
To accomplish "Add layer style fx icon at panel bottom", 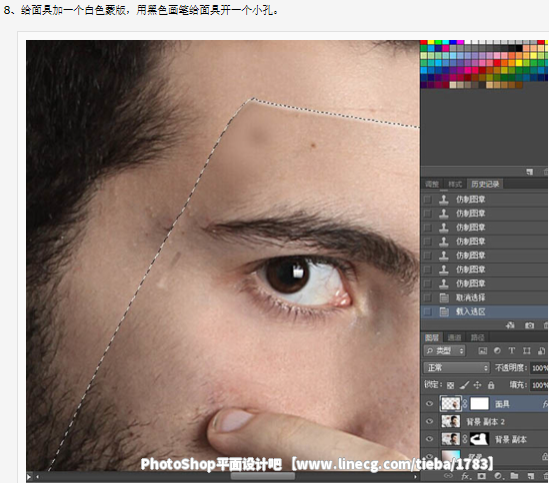I will pos(466,476).
